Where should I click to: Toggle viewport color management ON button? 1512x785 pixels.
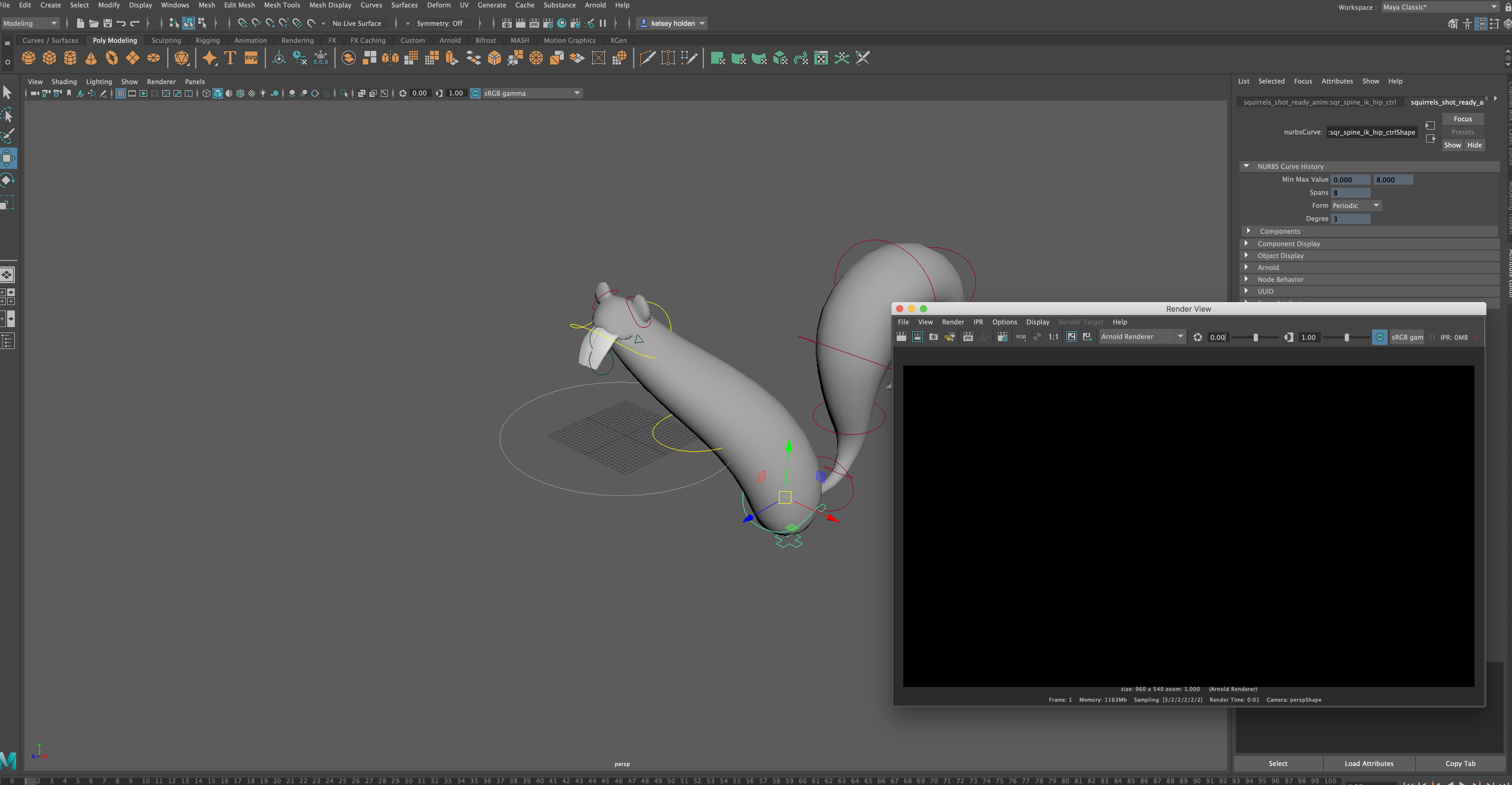[x=475, y=93]
